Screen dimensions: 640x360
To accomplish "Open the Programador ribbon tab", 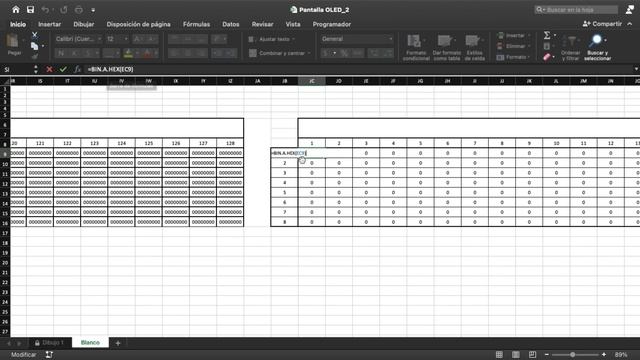I will pos(332,24).
